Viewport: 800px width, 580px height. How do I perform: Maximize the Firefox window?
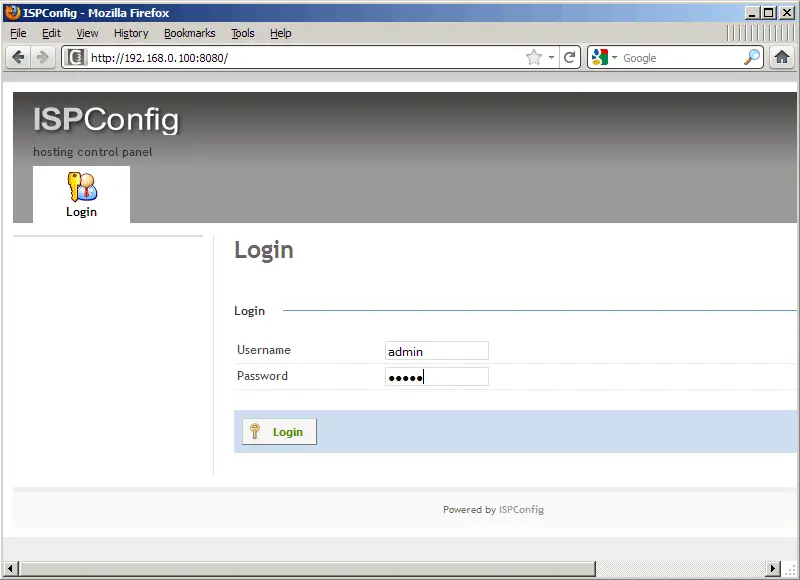pyautogui.click(x=769, y=12)
